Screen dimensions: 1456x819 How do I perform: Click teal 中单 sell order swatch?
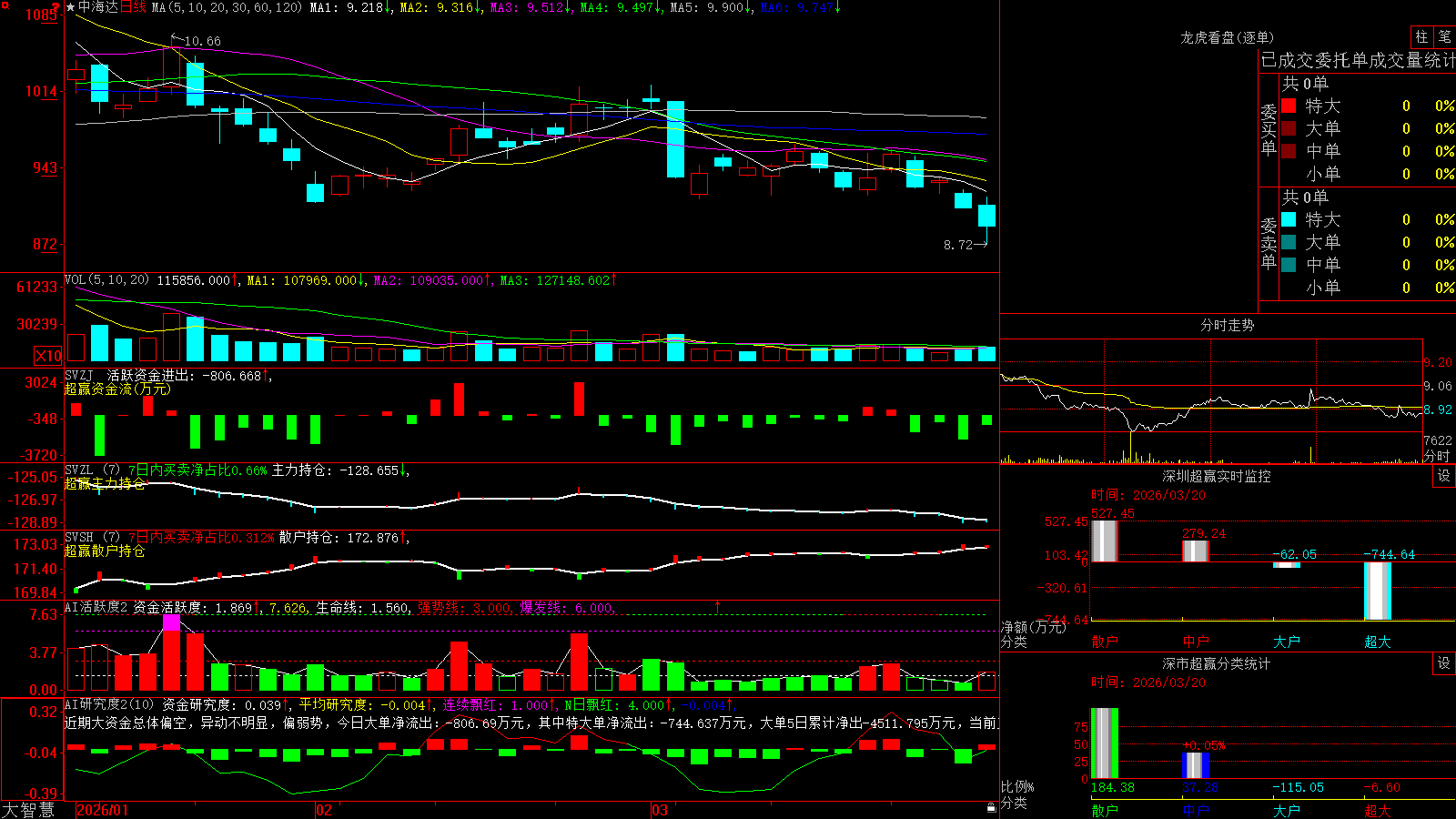pyautogui.click(x=1289, y=265)
